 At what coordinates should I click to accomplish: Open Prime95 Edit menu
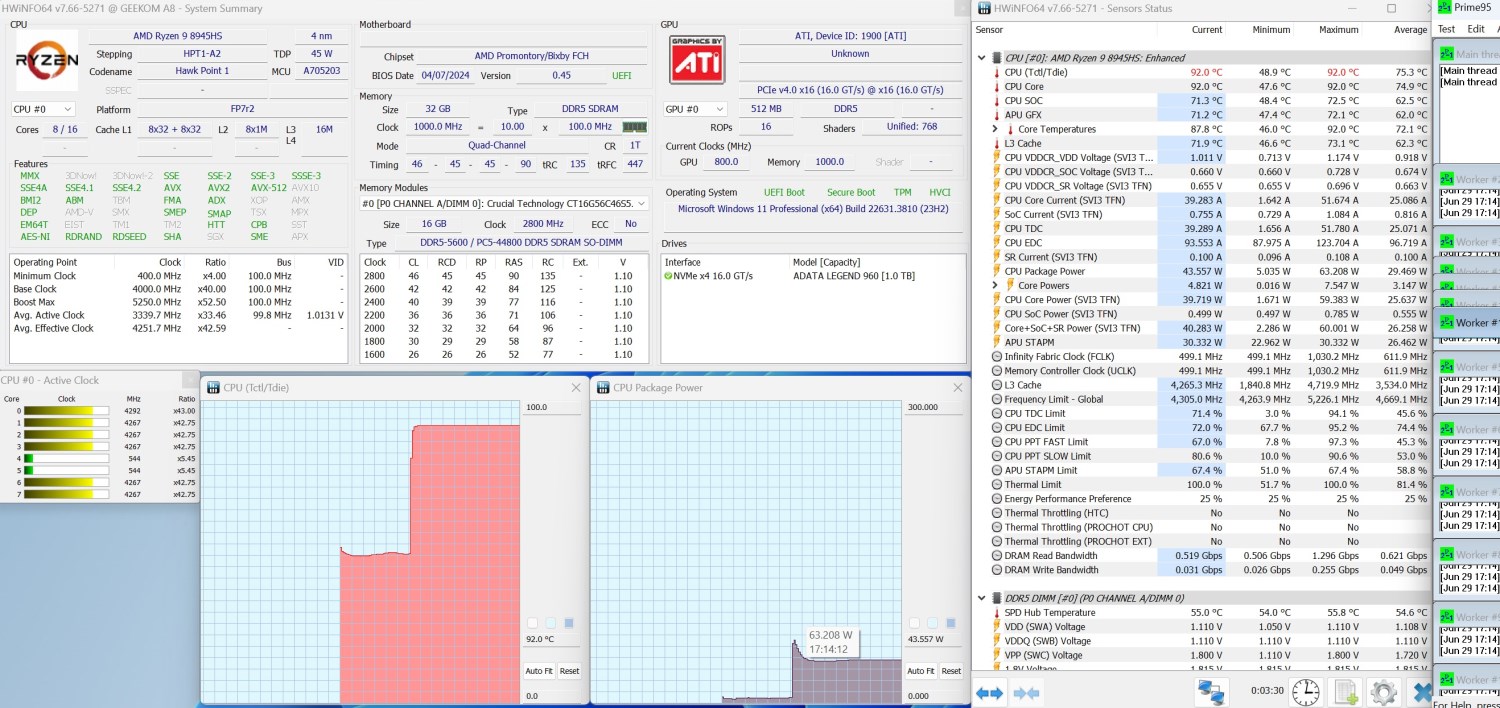tap(1476, 29)
